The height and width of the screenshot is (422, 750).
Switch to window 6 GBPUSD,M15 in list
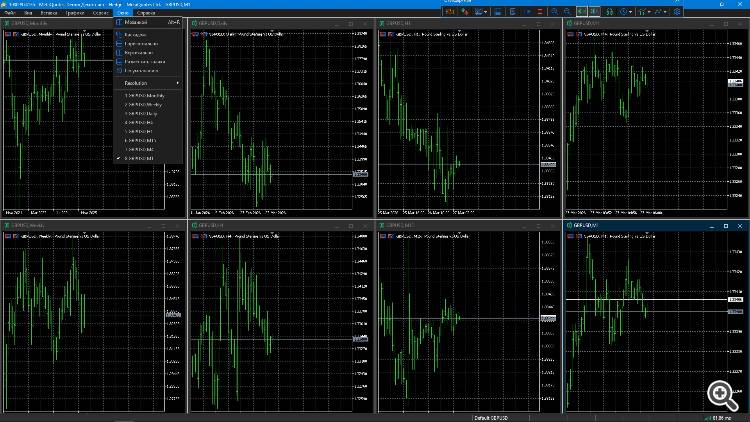148,140
